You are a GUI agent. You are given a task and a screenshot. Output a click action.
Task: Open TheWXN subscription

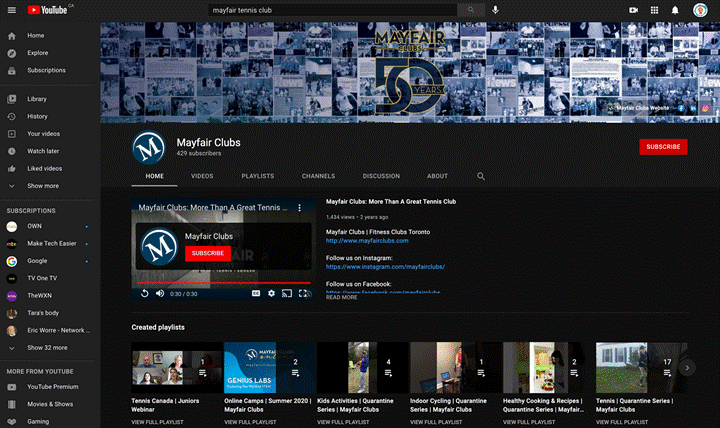point(48,296)
